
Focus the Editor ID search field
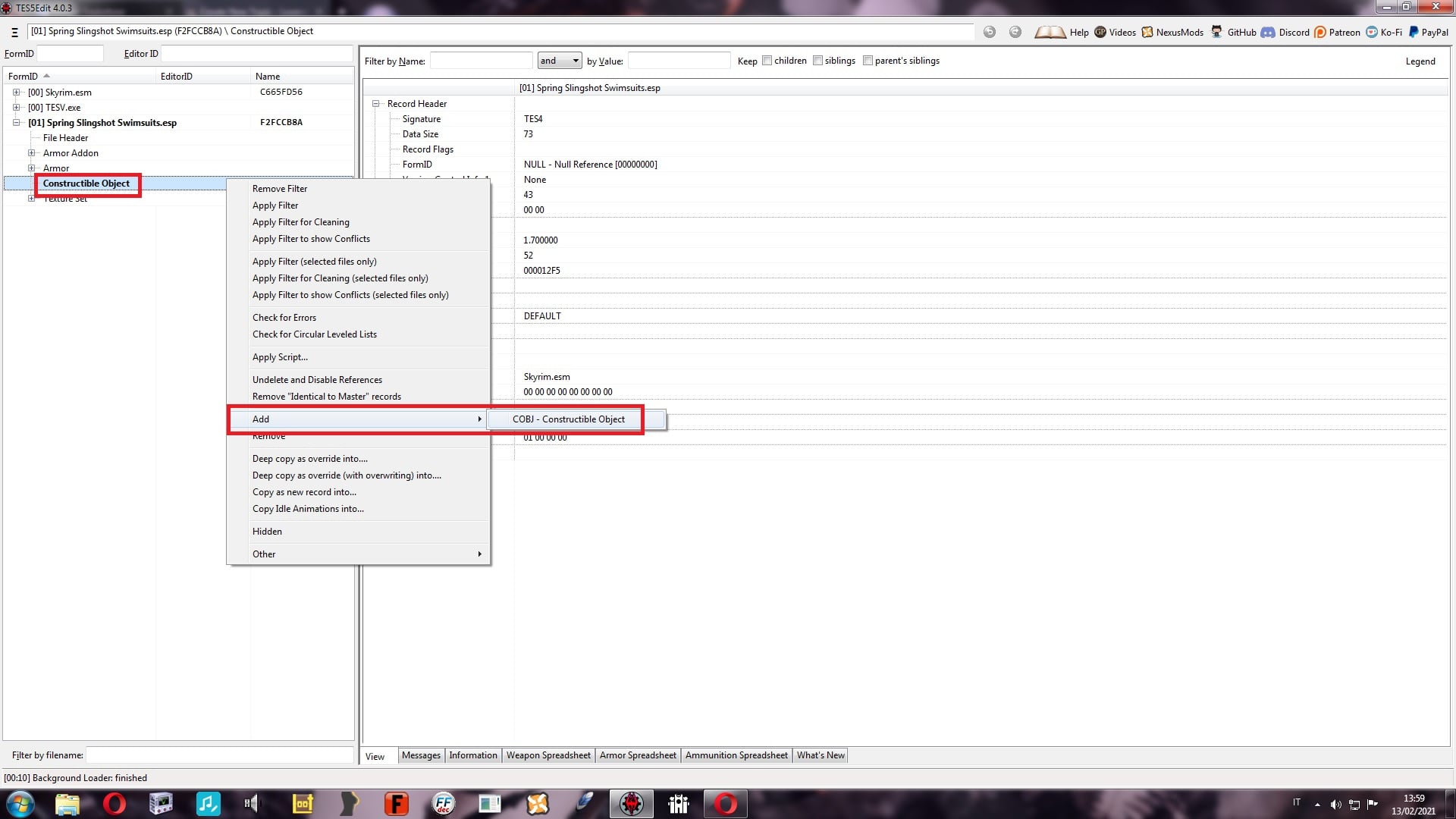pos(257,54)
